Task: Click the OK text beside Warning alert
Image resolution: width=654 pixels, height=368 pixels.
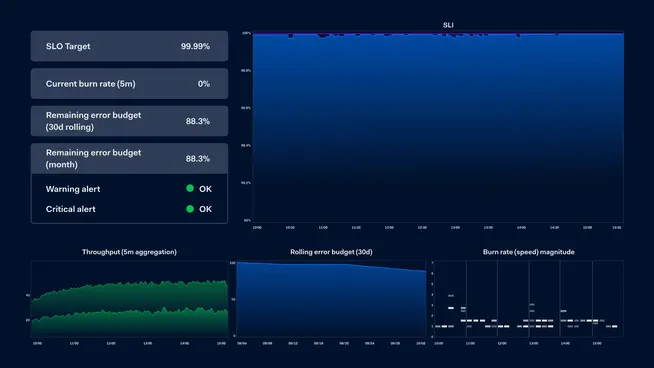Action: [x=205, y=189]
